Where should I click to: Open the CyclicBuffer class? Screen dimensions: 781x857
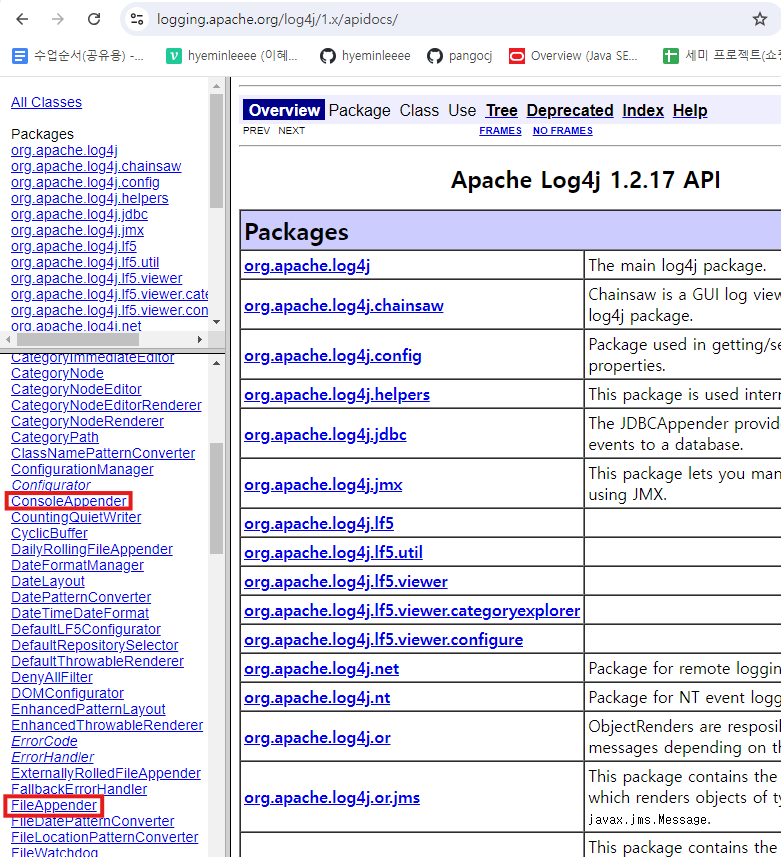pos(49,533)
